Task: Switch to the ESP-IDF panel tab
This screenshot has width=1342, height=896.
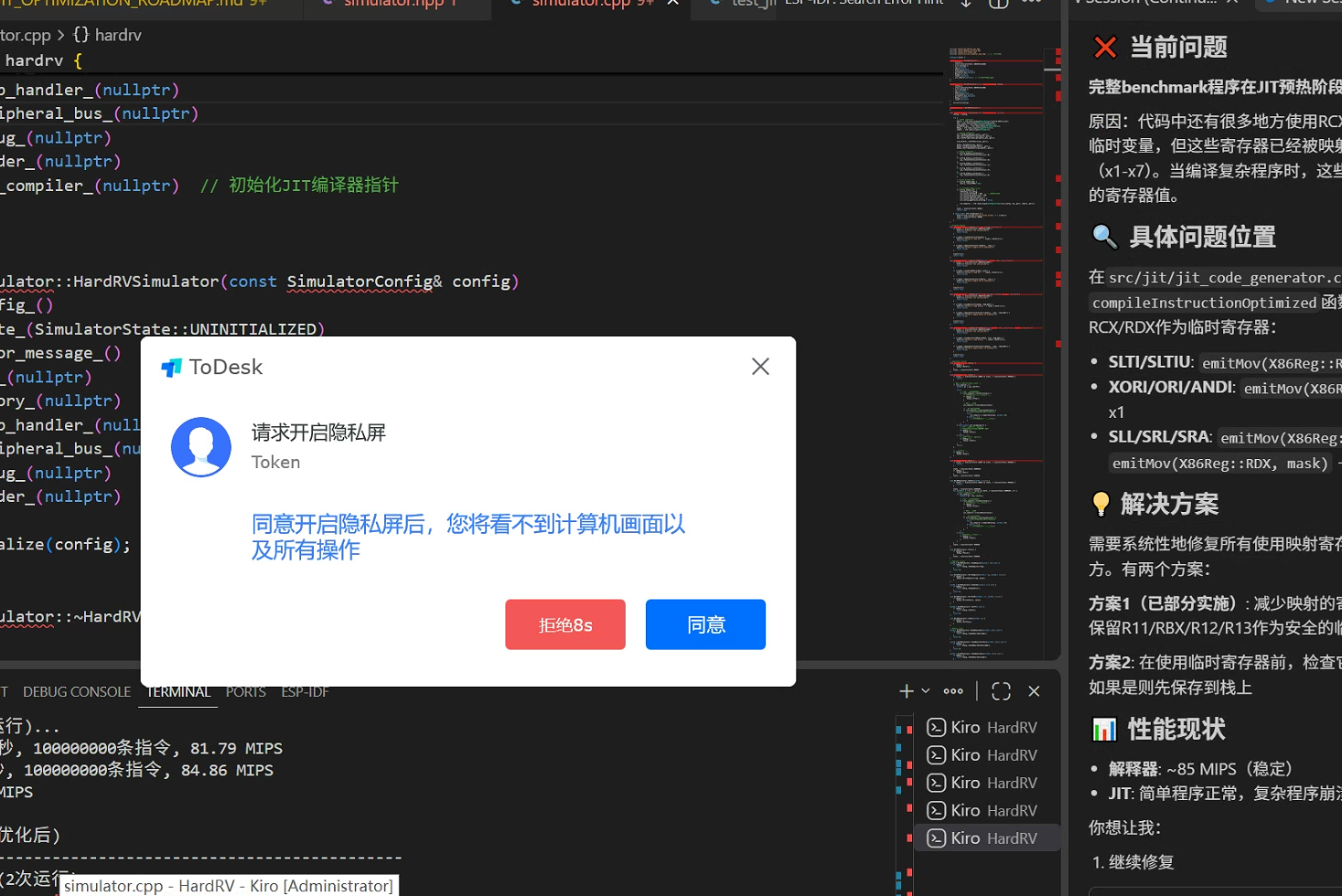Action: click(305, 692)
